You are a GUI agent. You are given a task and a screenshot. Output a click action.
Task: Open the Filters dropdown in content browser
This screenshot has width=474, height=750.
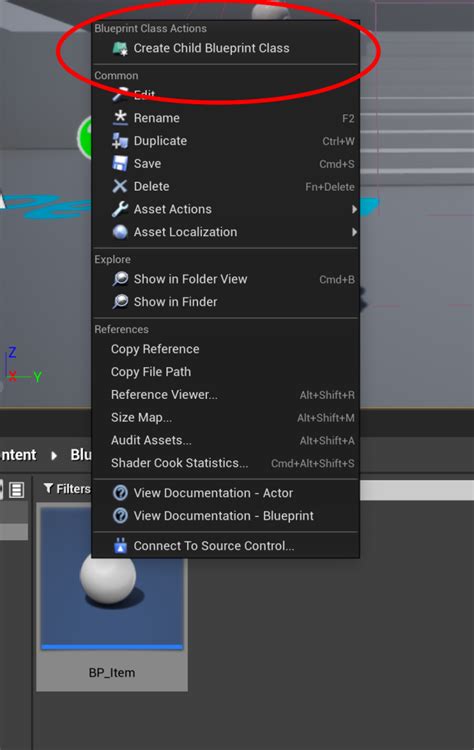pyautogui.click(x=67, y=489)
